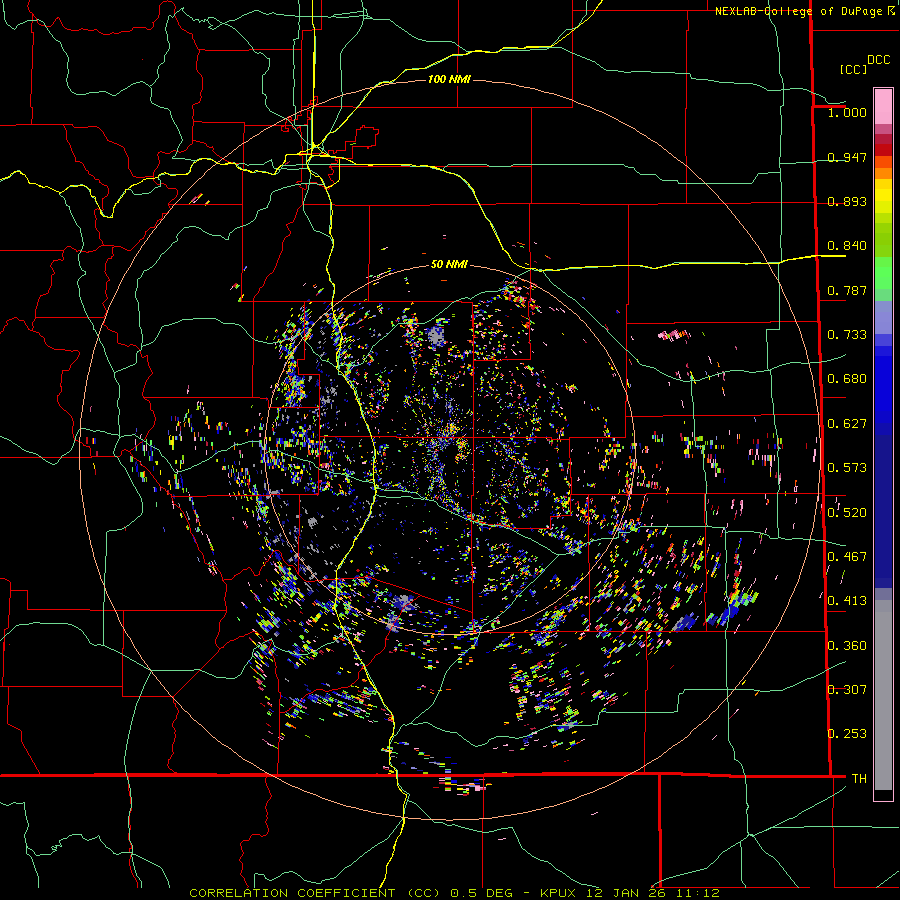Click the bright green color bar segment
The image size is (900, 900).
(883, 274)
